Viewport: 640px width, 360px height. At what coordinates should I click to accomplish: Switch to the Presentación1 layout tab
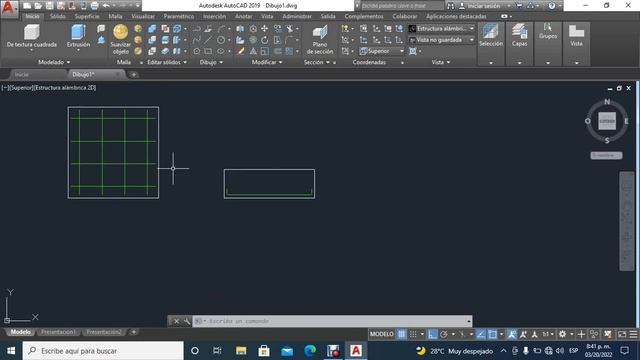[x=58, y=332]
